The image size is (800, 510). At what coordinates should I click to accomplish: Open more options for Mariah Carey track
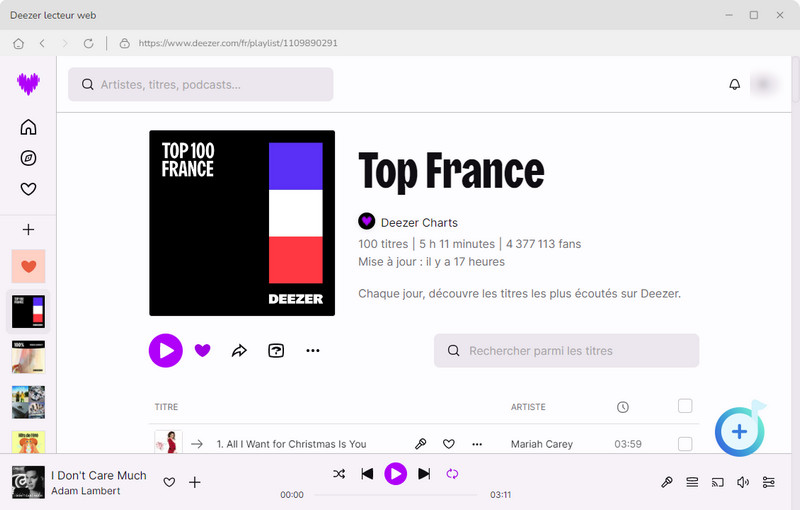click(x=477, y=444)
